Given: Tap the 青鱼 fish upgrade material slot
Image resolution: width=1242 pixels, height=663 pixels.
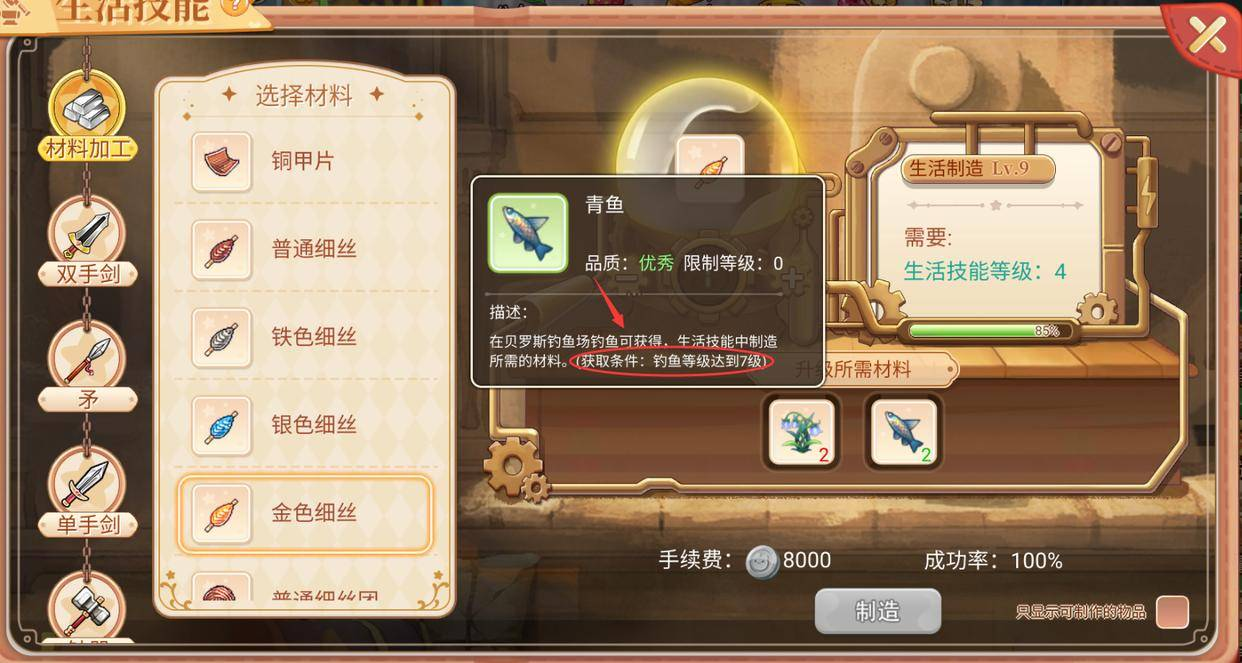Looking at the screenshot, I should pyautogui.click(x=904, y=432).
